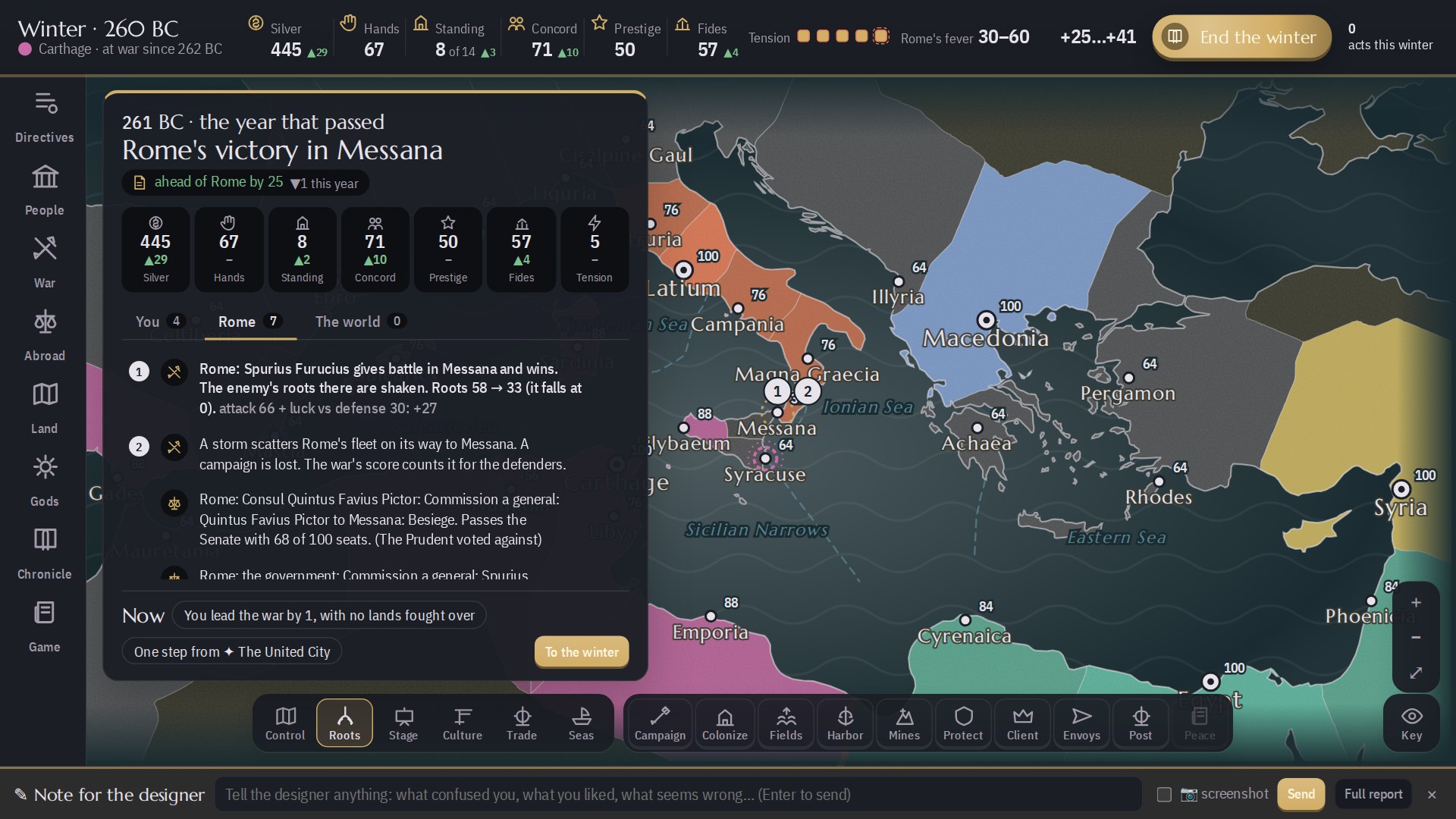
Task: Choose the Fields action
Action: [x=786, y=723]
